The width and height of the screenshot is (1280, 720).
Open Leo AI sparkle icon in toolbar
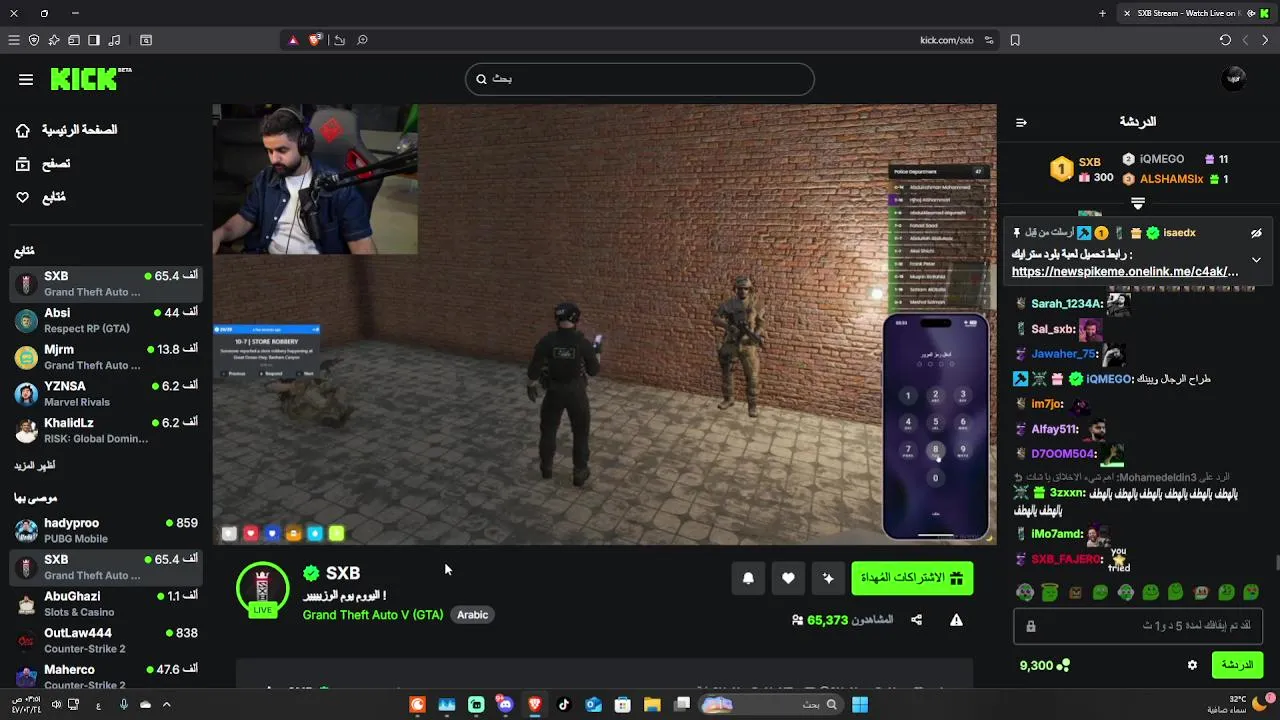(53, 40)
